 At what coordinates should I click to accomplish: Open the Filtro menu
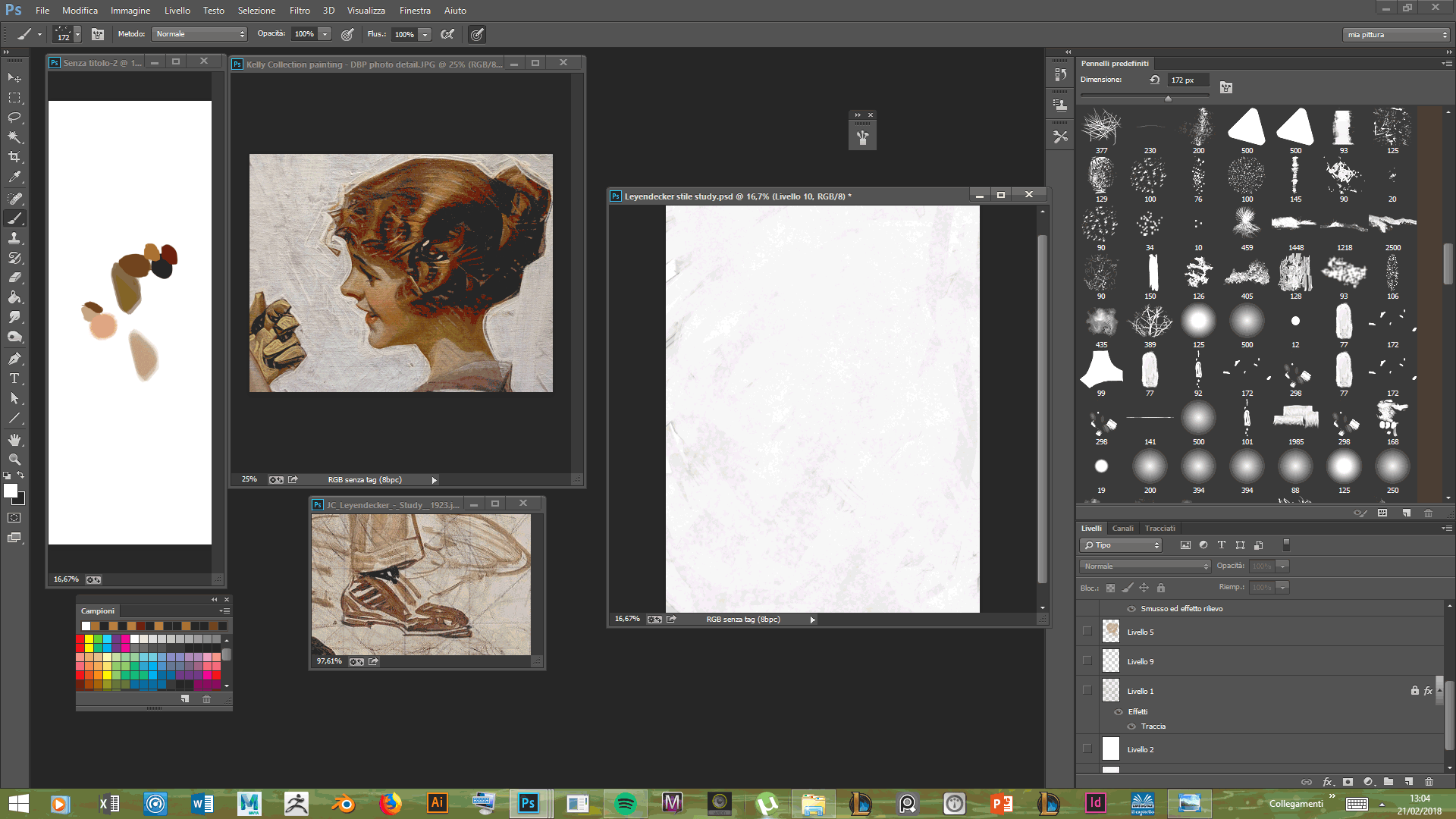coord(300,11)
